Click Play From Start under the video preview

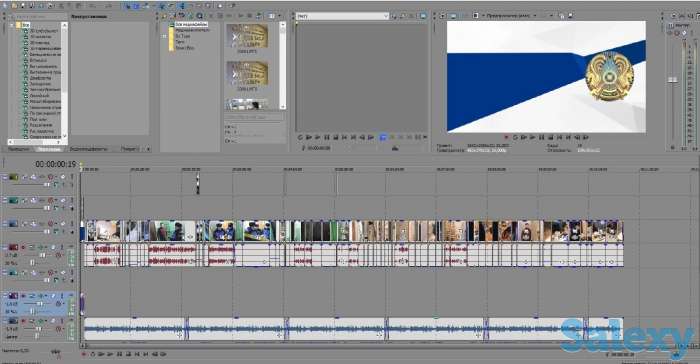pyautogui.click(x=524, y=137)
